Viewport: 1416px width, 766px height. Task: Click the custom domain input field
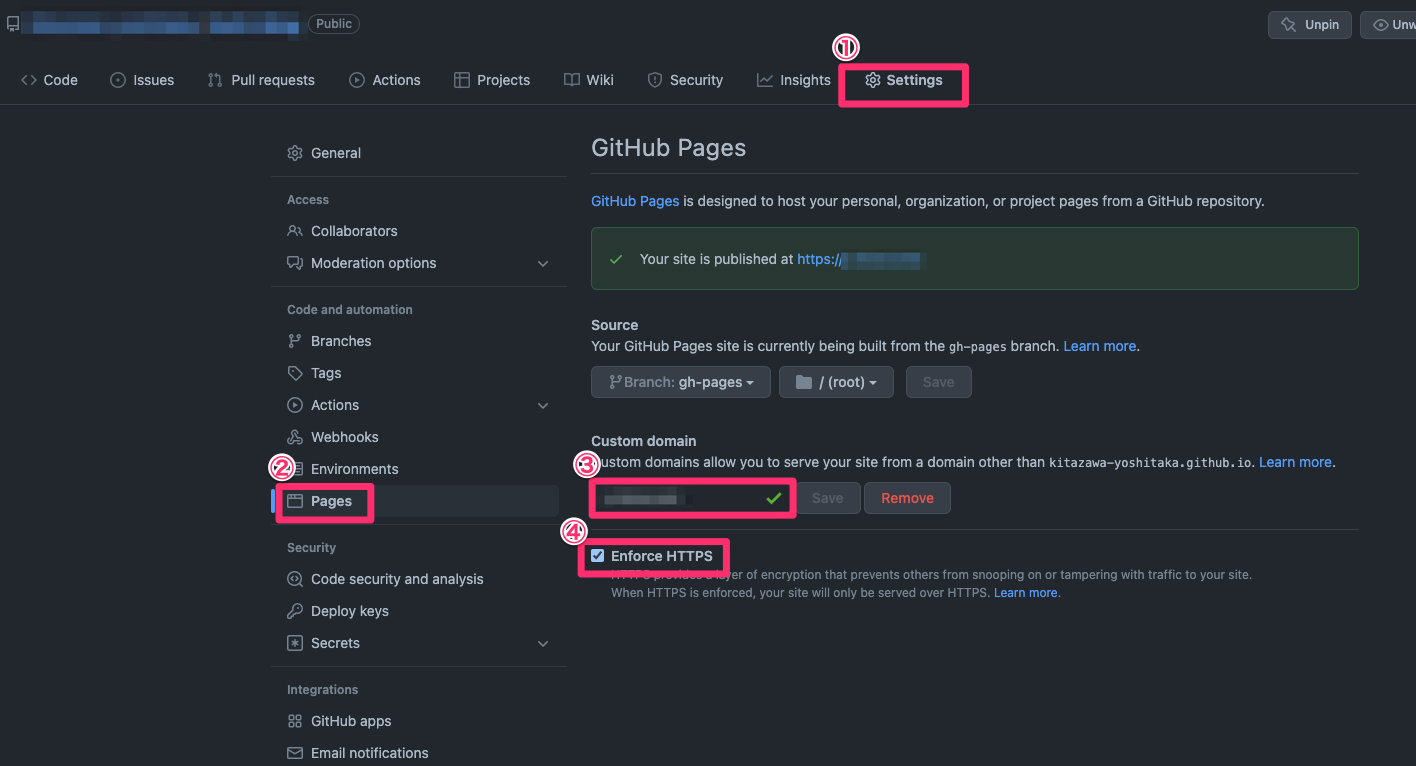[692, 498]
